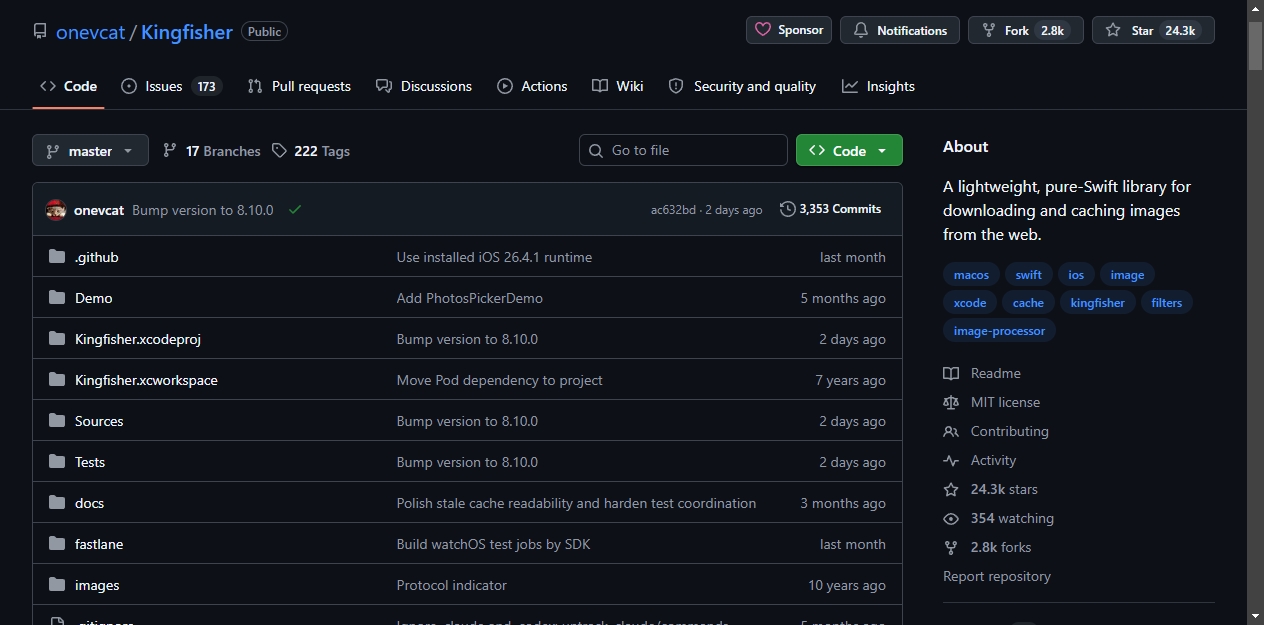1264x625 pixels.
Task: Focus the Go to file search field
Action: coord(683,150)
